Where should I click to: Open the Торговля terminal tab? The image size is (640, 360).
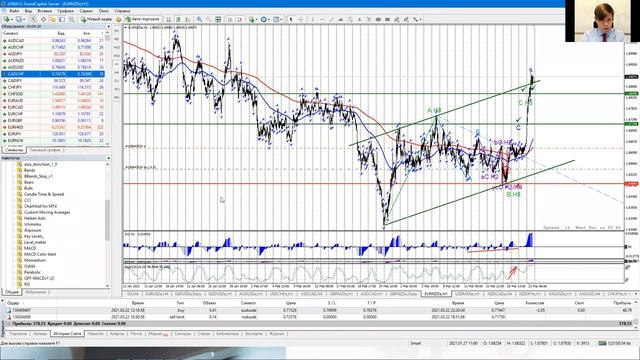coord(18,334)
